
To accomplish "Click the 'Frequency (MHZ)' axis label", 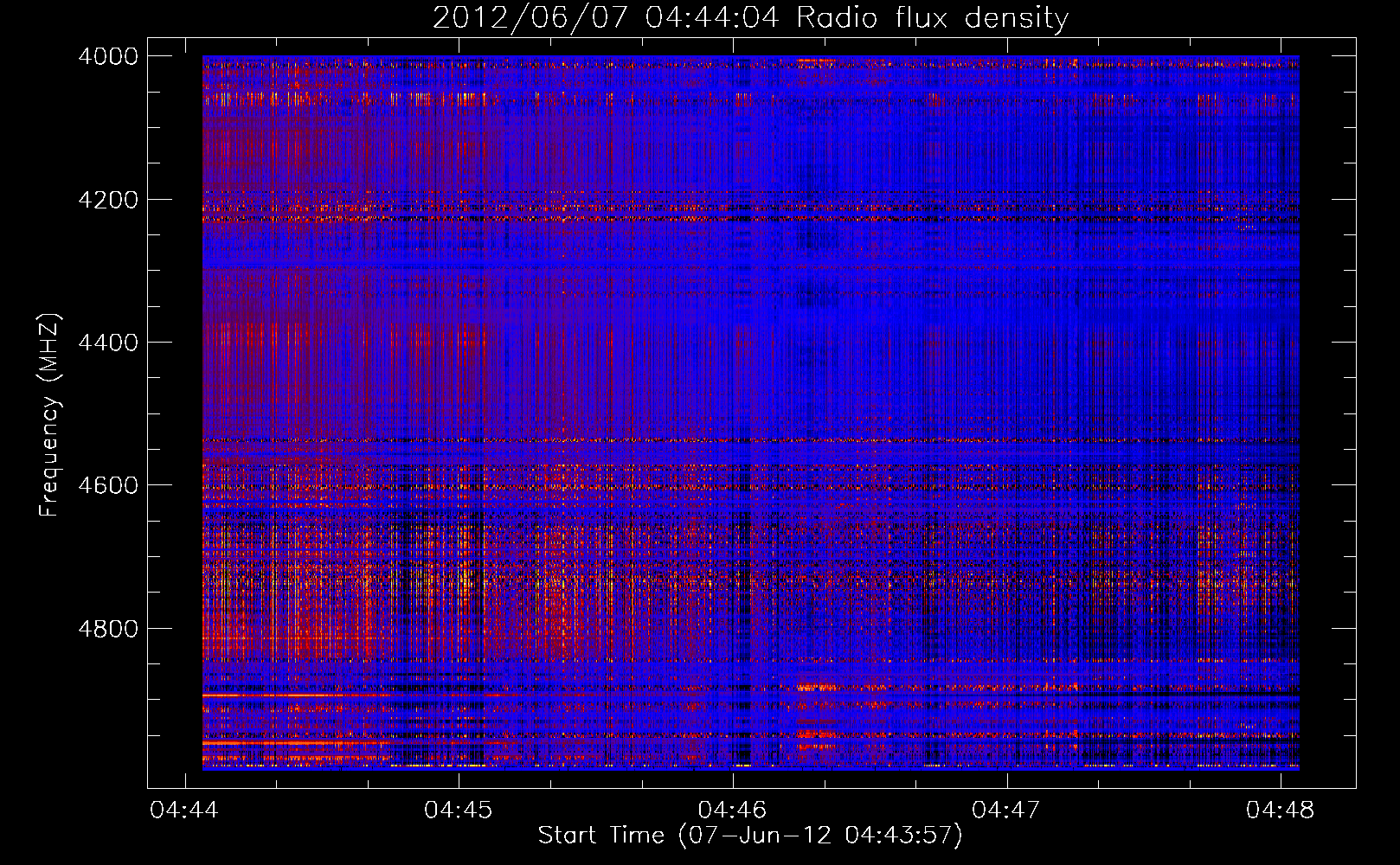I will [x=48, y=415].
